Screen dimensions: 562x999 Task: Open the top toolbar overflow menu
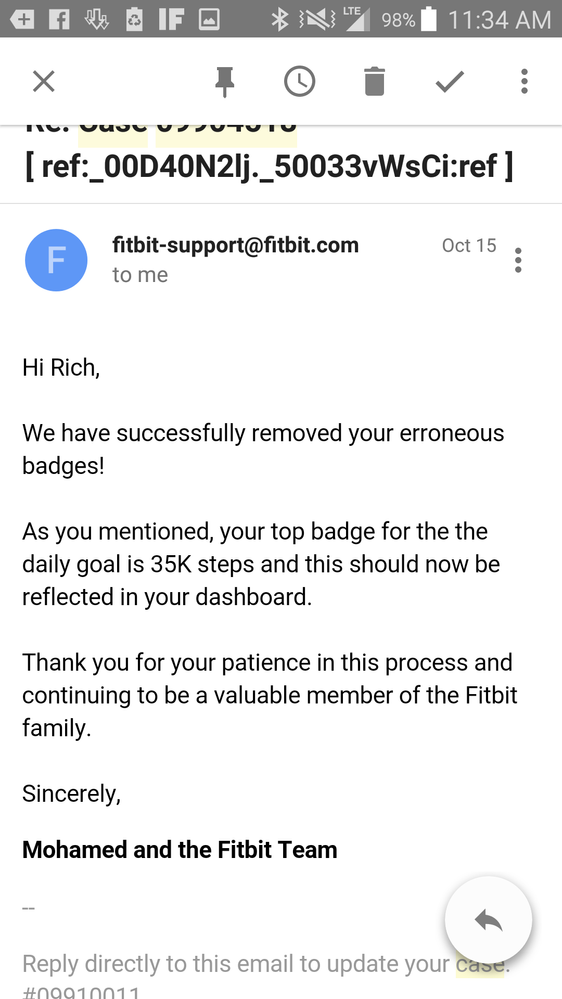click(x=524, y=82)
